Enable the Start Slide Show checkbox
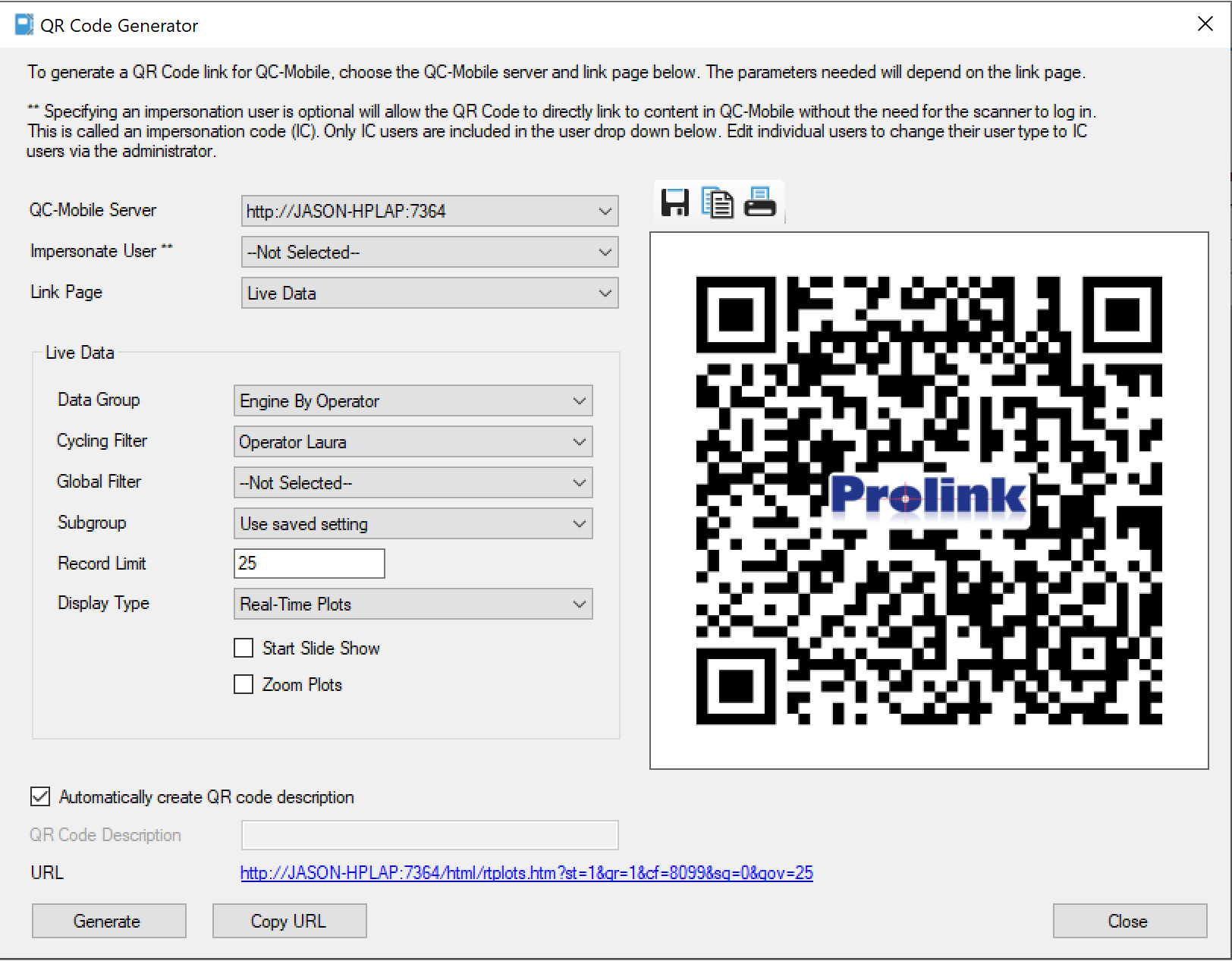This screenshot has width=1232, height=961. click(x=244, y=648)
